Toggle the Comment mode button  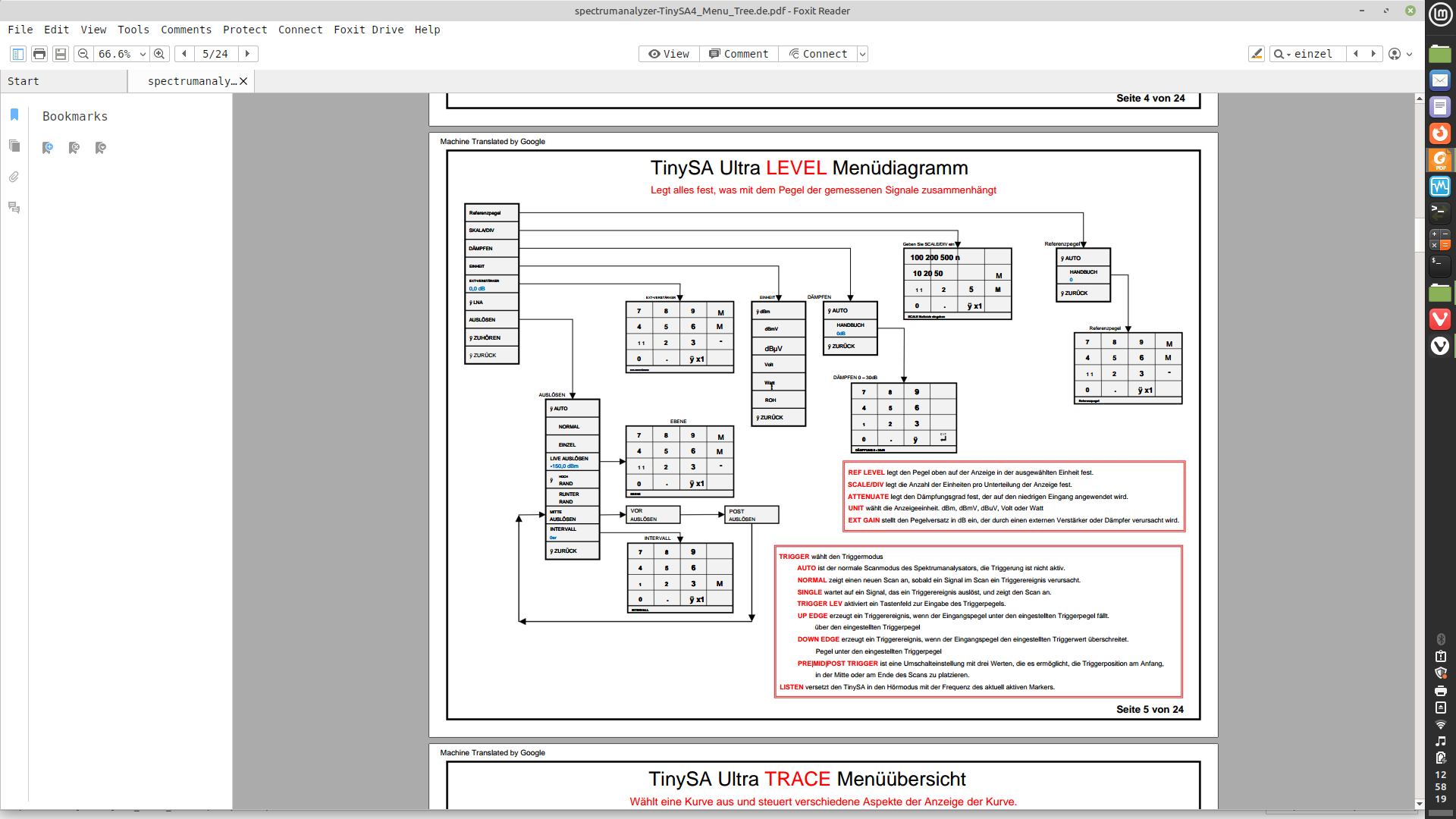(739, 54)
